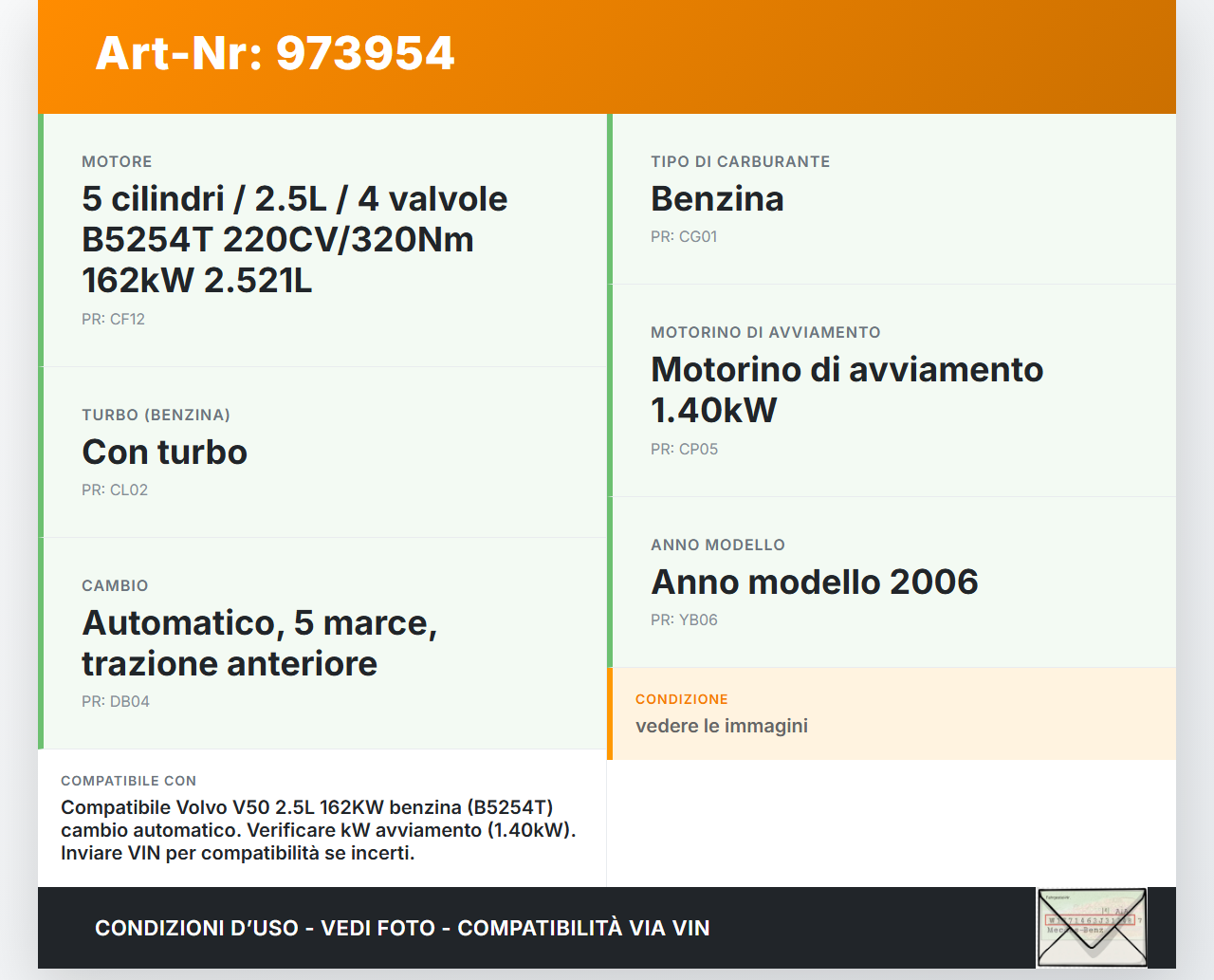
Task: Select the MOTORE section card
Action: pyautogui.click(x=322, y=237)
